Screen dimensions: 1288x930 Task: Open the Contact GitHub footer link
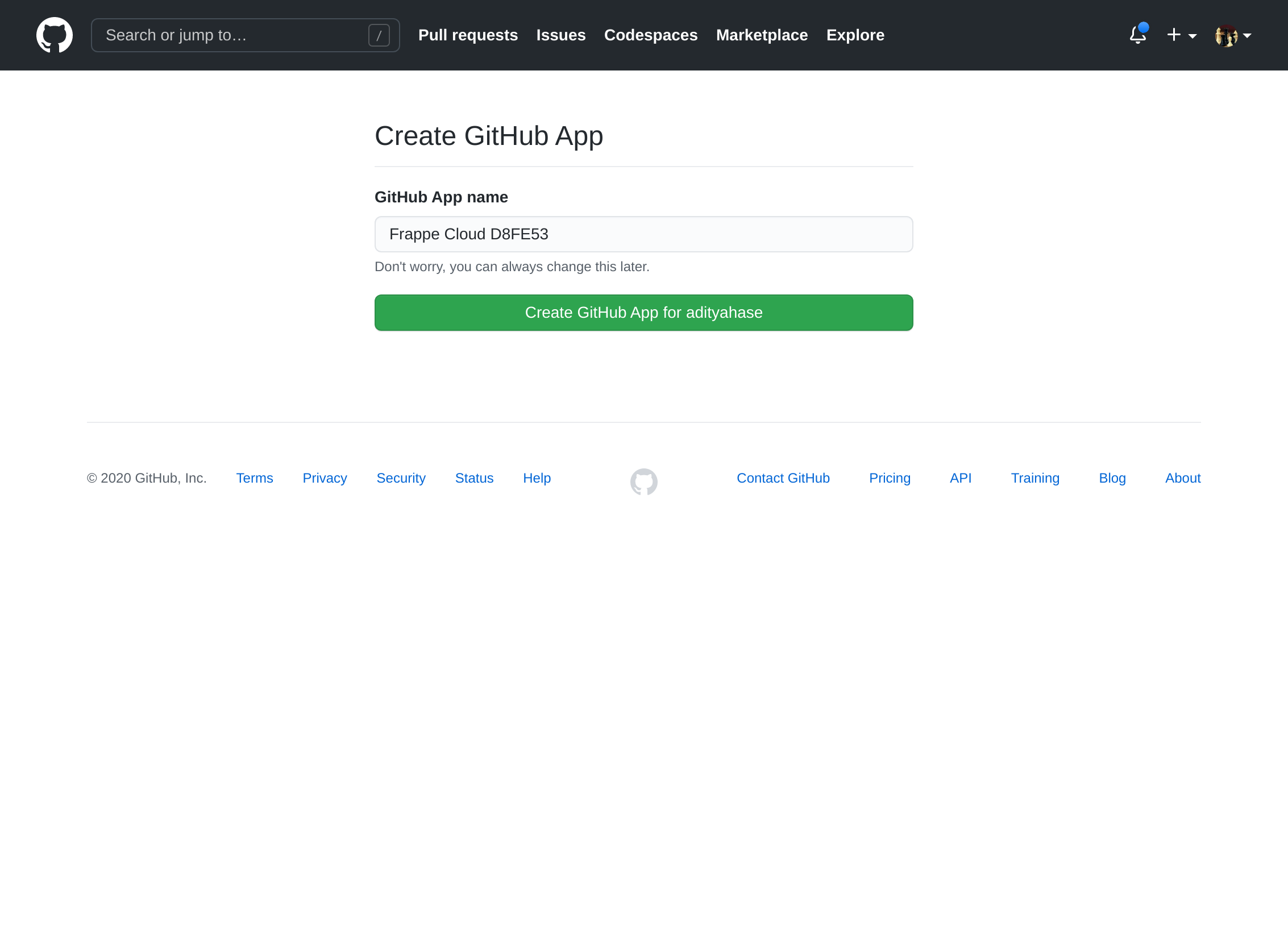click(783, 478)
